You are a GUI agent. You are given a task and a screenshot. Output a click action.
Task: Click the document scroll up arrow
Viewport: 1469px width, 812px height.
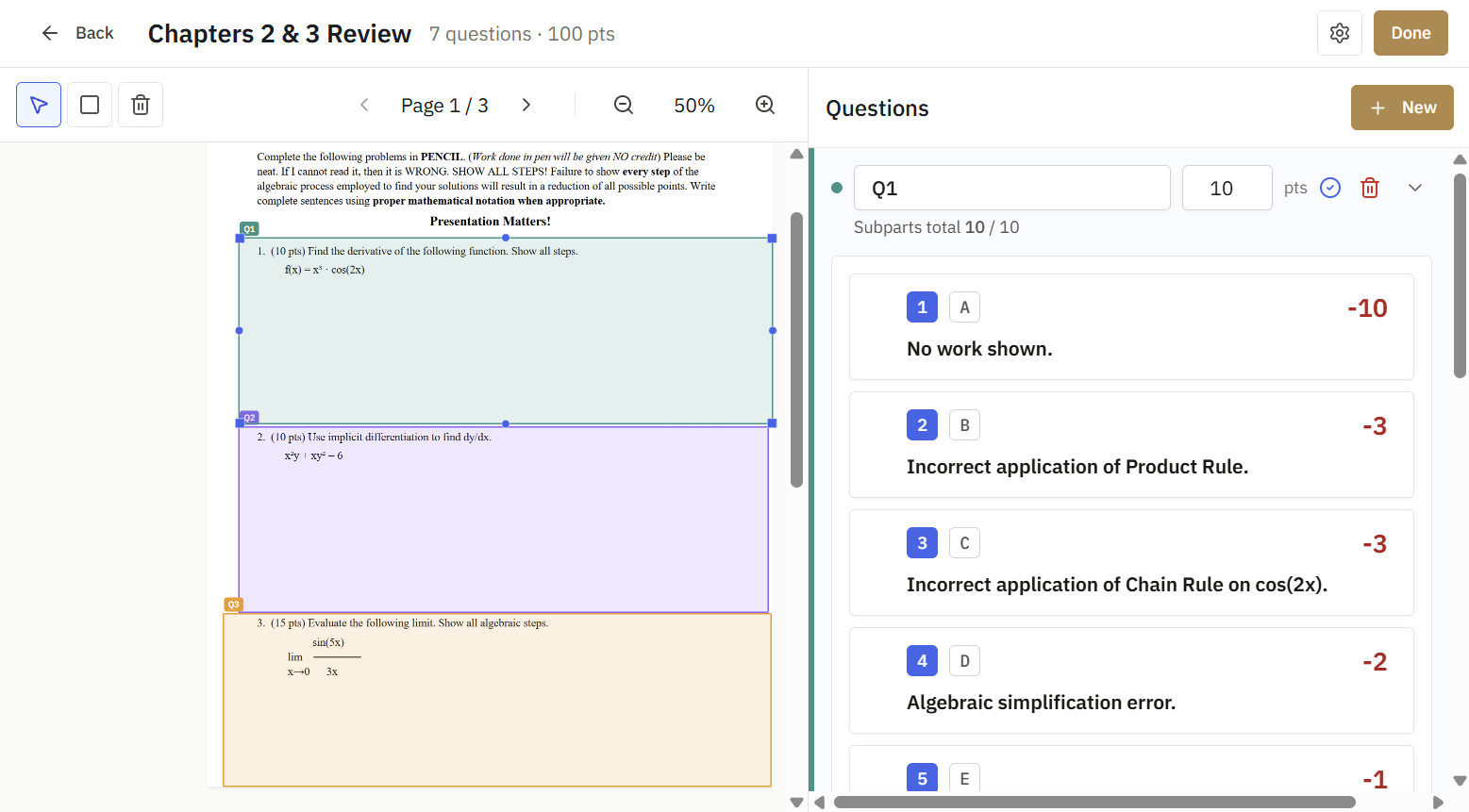[x=796, y=154]
